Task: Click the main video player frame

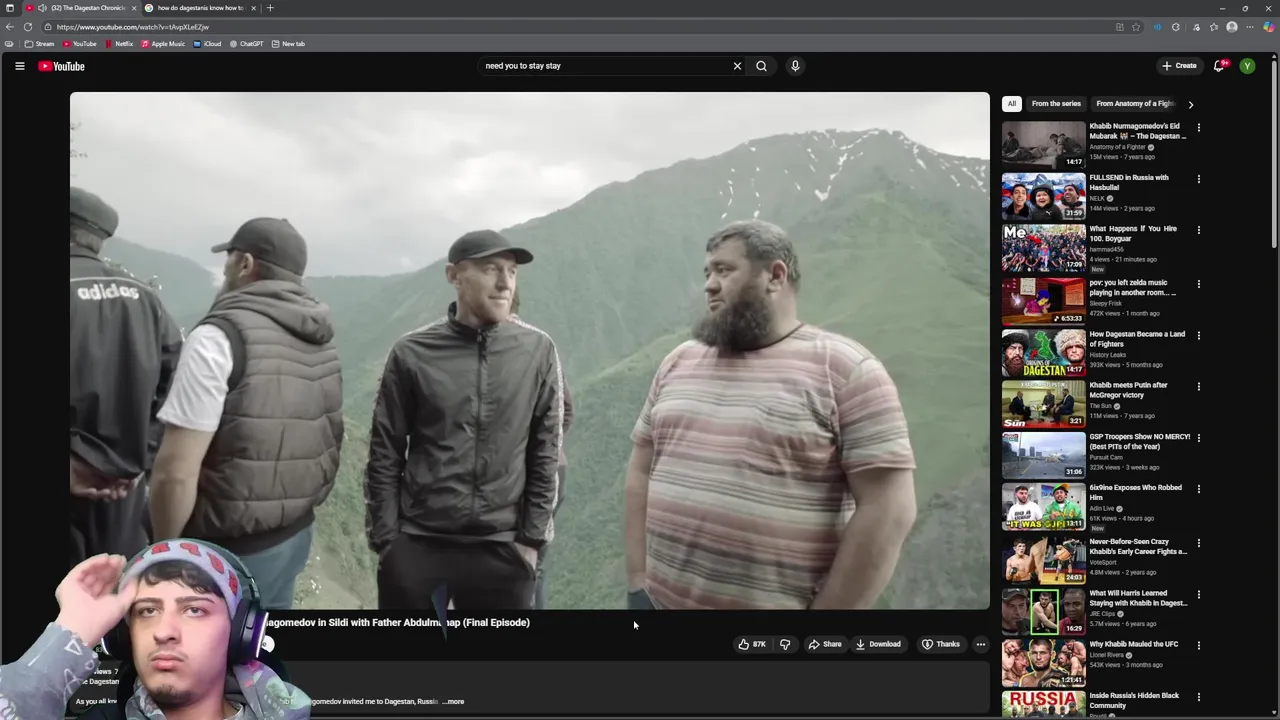Action: click(x=530, y=350)
